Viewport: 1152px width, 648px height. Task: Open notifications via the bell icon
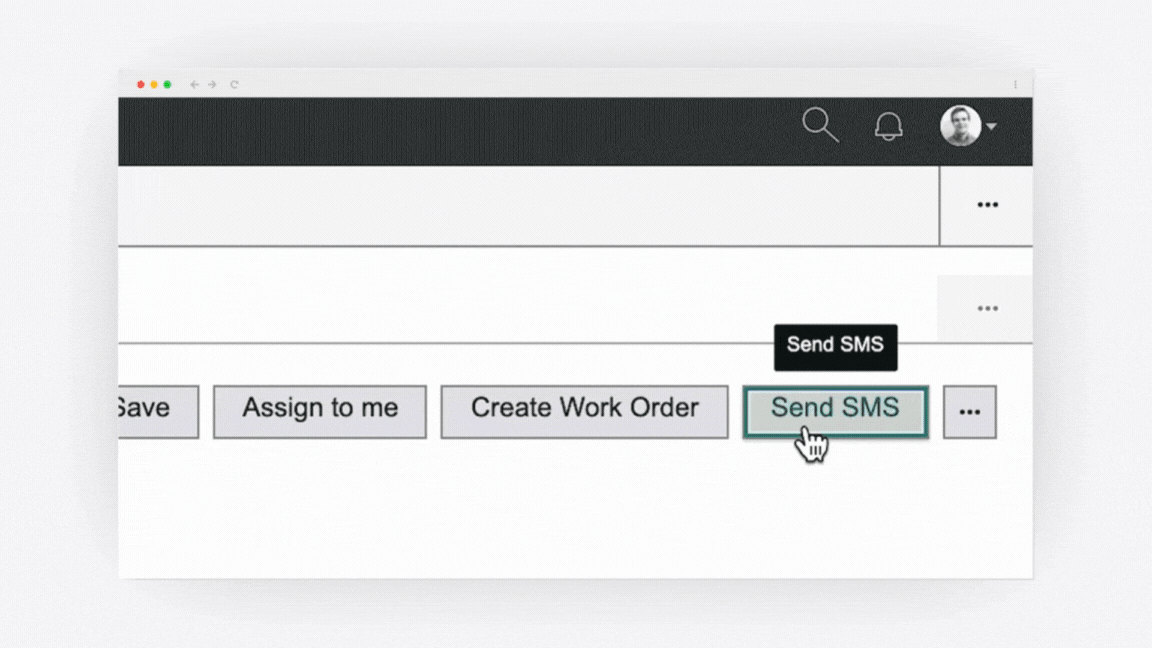(x=888, y=126)
